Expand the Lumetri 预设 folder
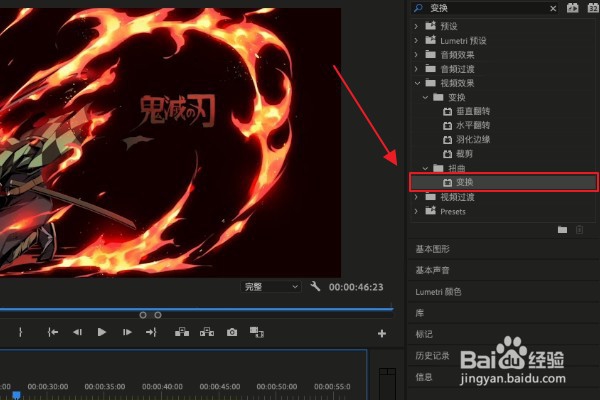The image size is (600, 400). click(416, 41)
